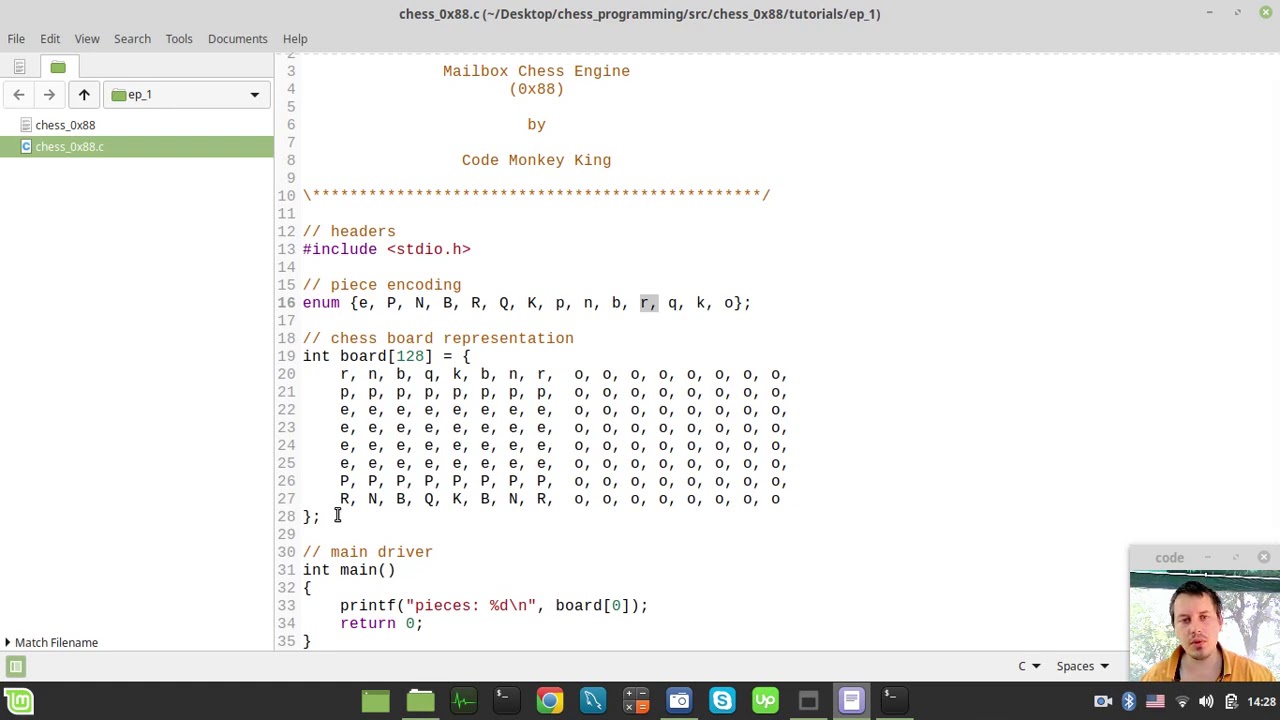Viewport: 1280px width, 720px height.
Task: Go forward in file browser history
Action: click(49, 94)
